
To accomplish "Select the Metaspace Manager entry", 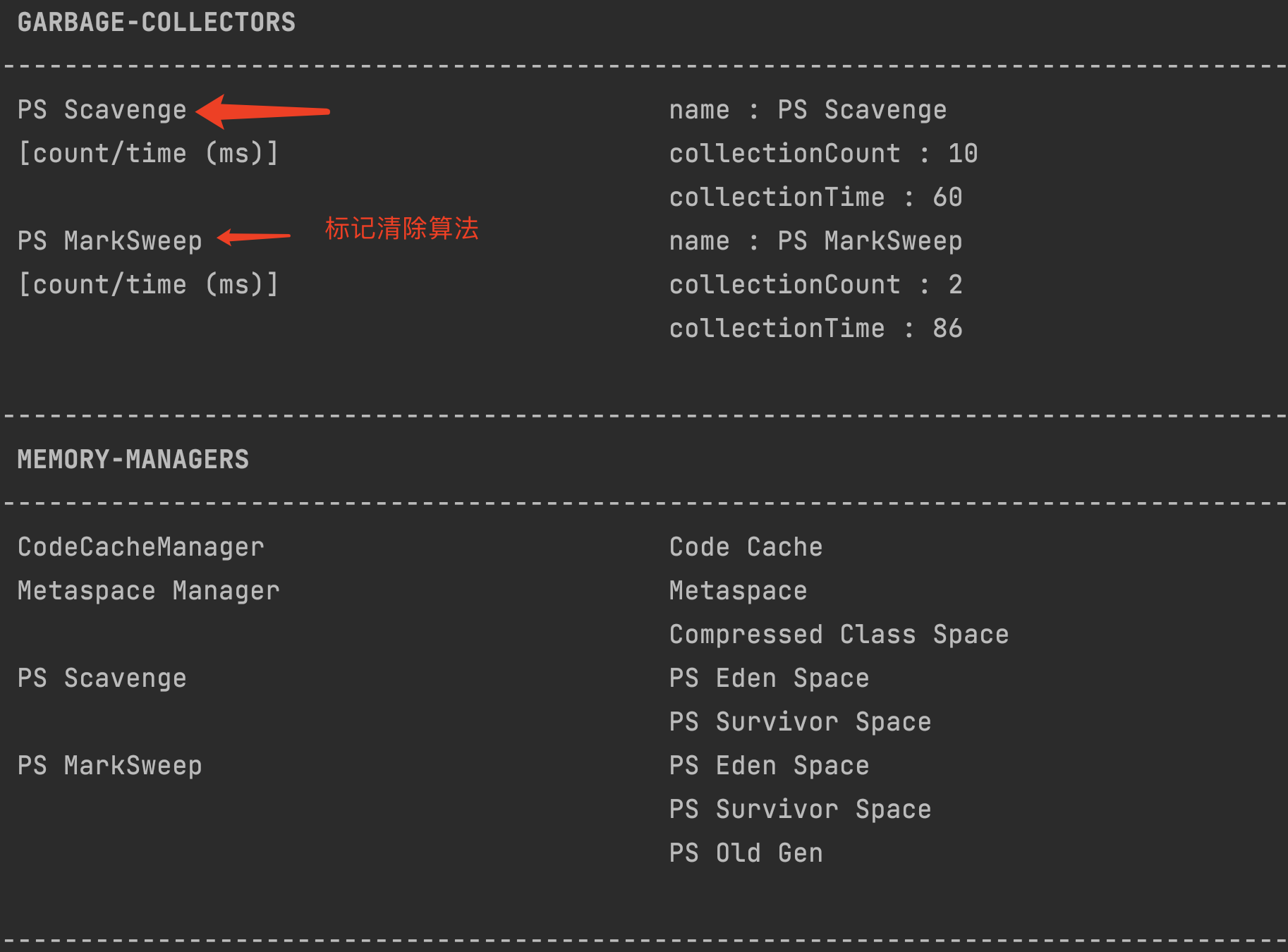I will (x=149, y=591).
